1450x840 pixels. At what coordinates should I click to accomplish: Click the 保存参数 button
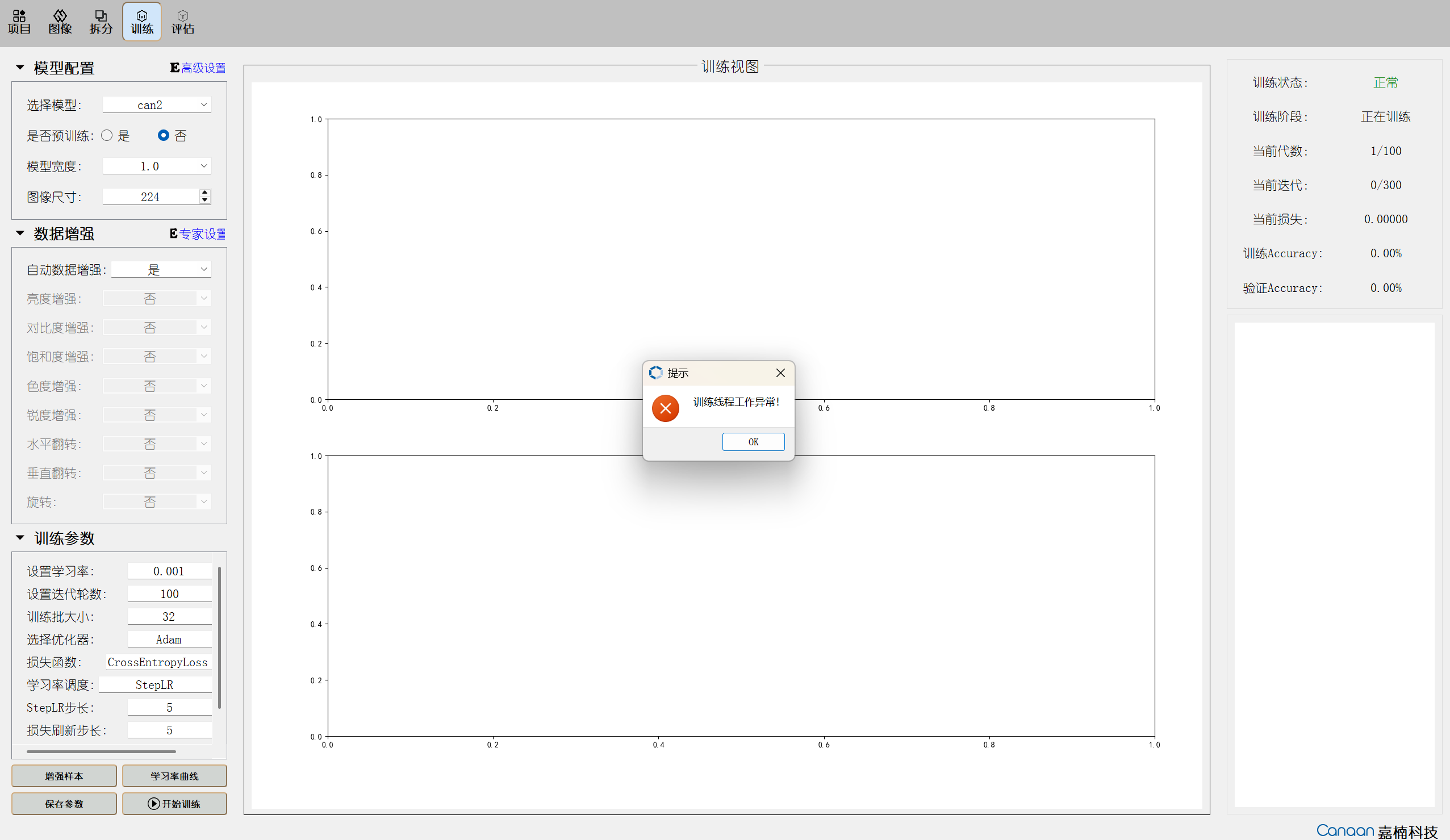[64, 803]
